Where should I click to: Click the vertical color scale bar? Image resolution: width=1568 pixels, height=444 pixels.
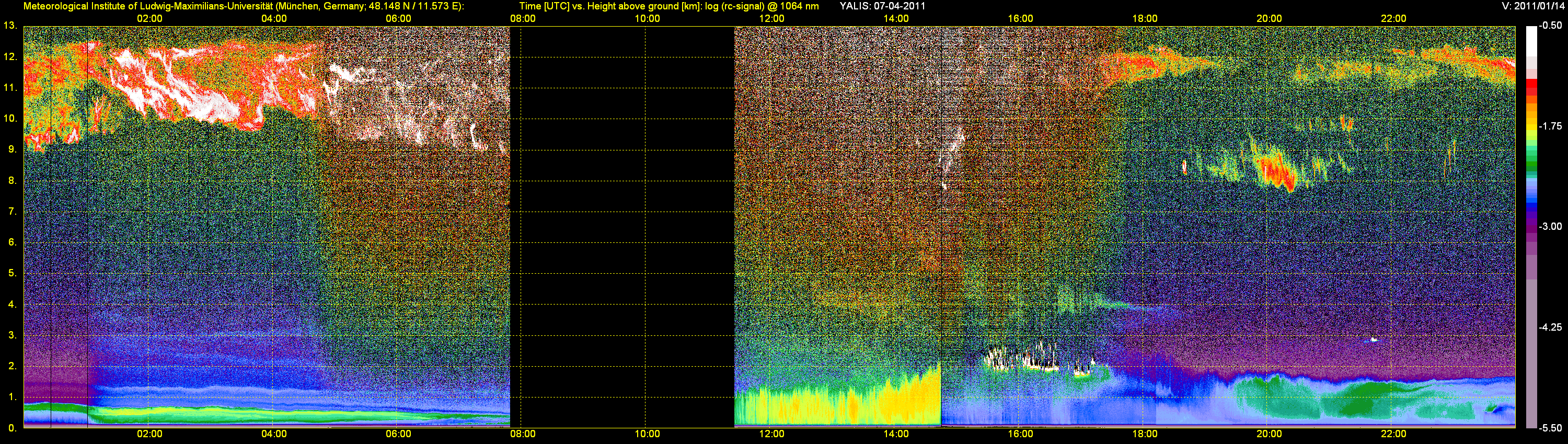[x=1531, y=227]
